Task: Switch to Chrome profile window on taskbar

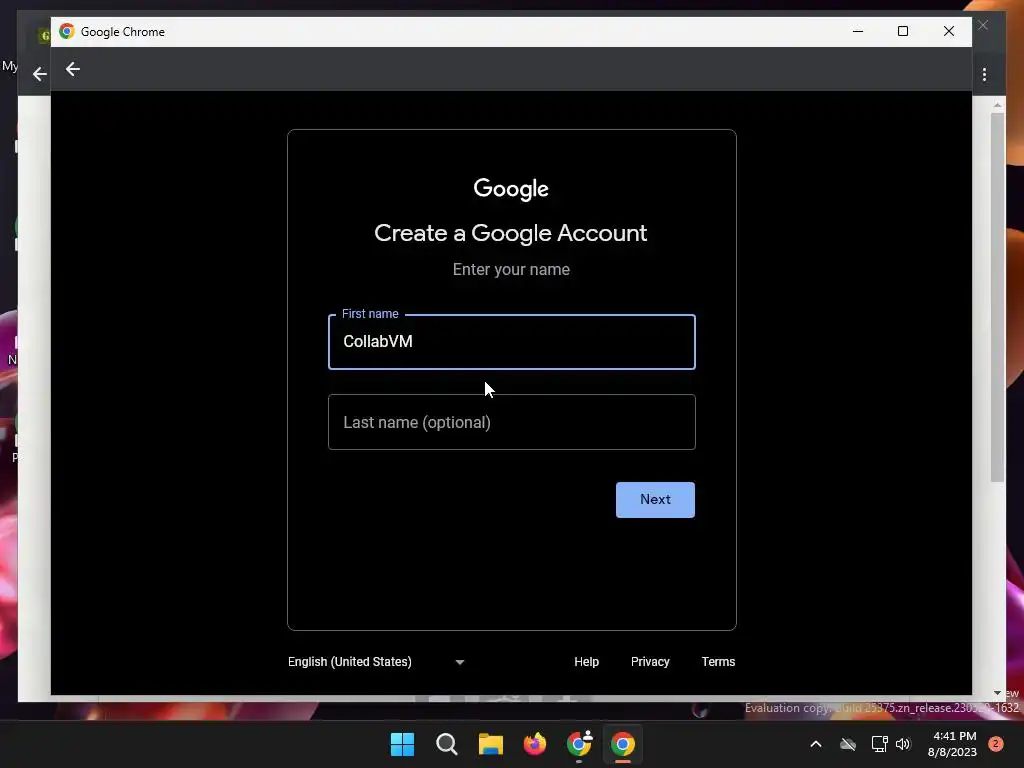Action: pyautogui.click(x=579, y=744)
